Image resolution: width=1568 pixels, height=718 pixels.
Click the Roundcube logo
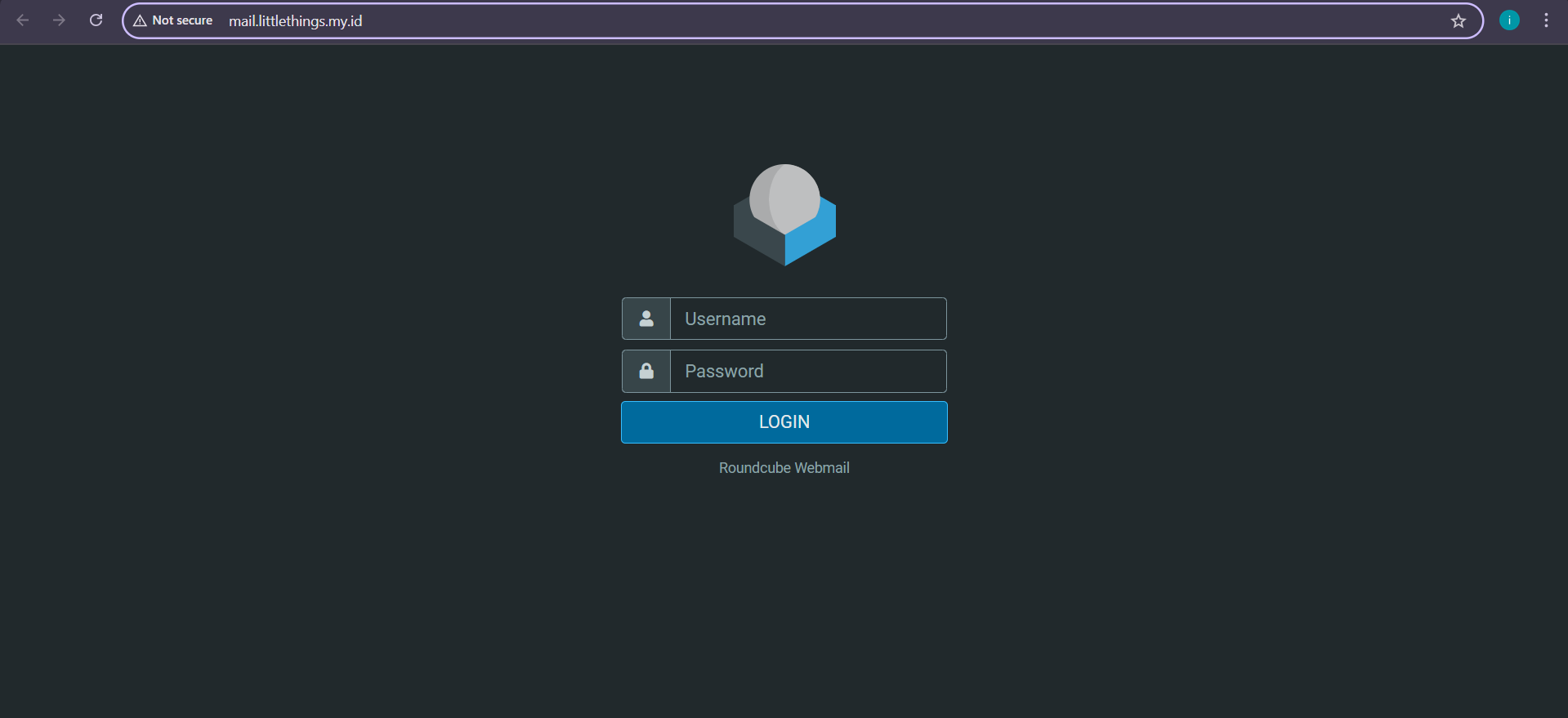(784, 215)
